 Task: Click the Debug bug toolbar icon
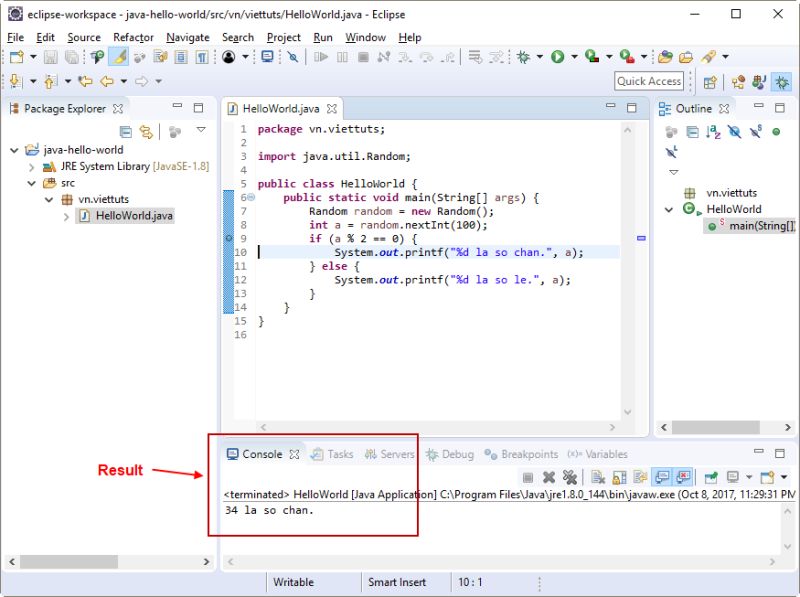[523, 57]
